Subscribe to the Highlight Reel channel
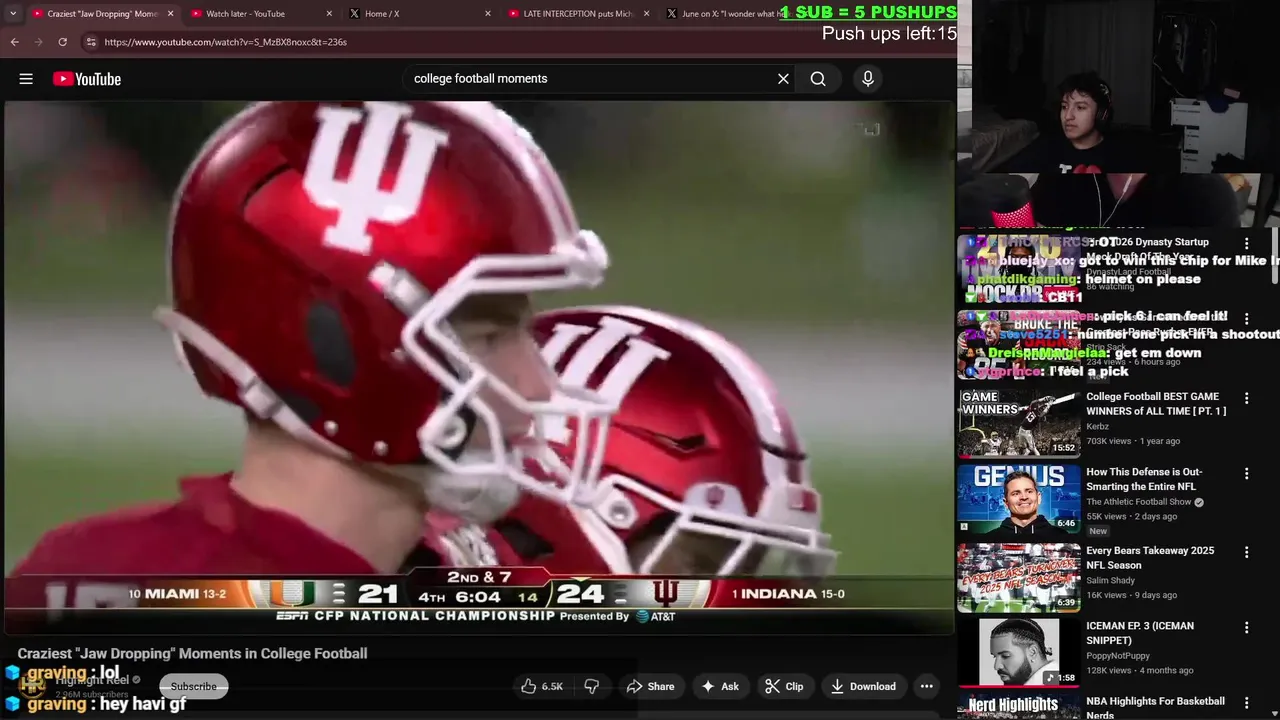The width and height of the screenshot is (1280, 720). coord(193,686)
